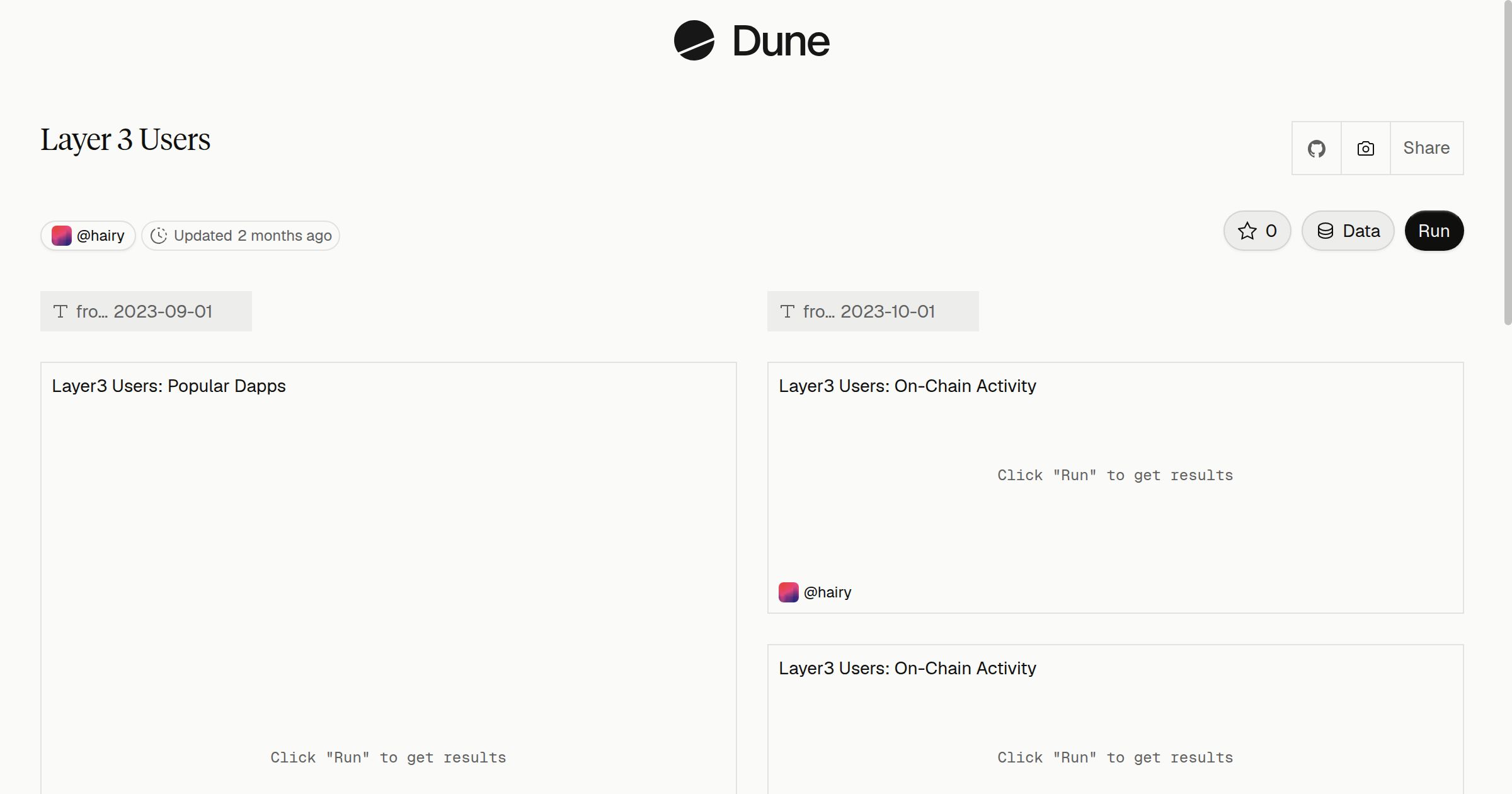Open Layer3 Users: Popular Dapps title
The width and height of the screenshot is (1512, 794).
169,386
